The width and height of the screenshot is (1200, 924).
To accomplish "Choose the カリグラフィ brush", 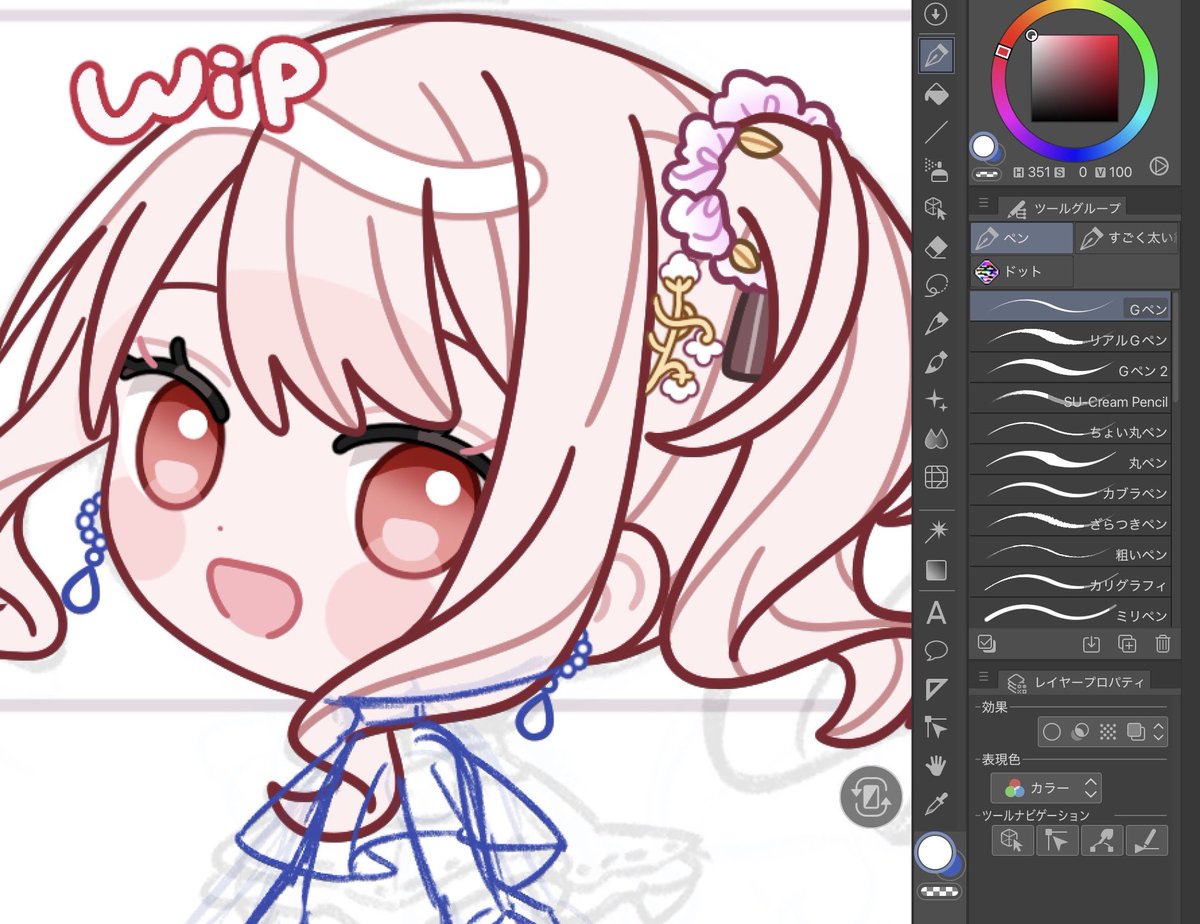I will [x=1070, y=583].
